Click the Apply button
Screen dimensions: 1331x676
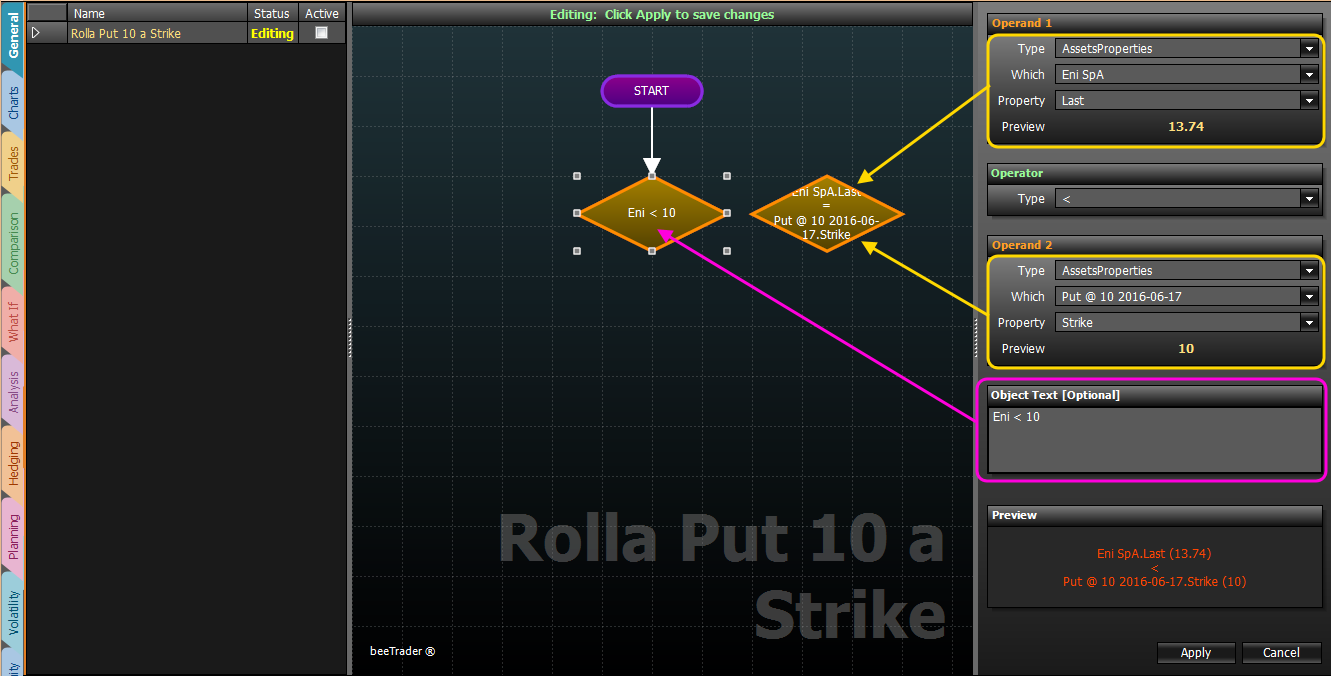(1195, 653)
